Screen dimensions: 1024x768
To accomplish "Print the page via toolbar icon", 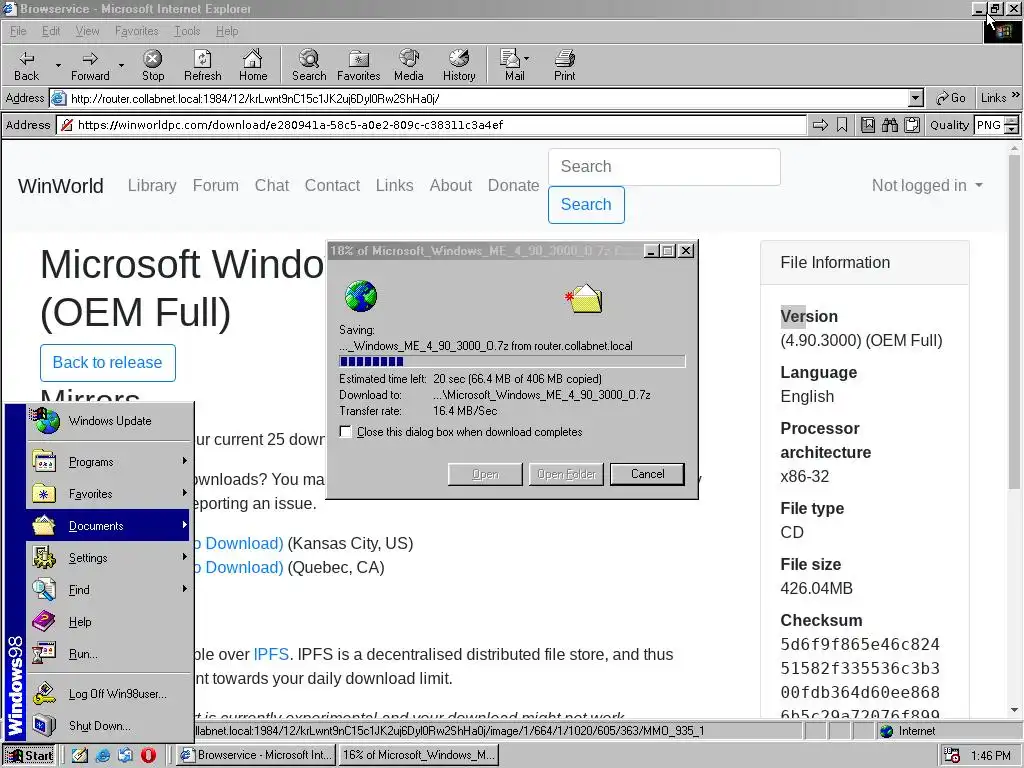I will [x=564, y=59].
